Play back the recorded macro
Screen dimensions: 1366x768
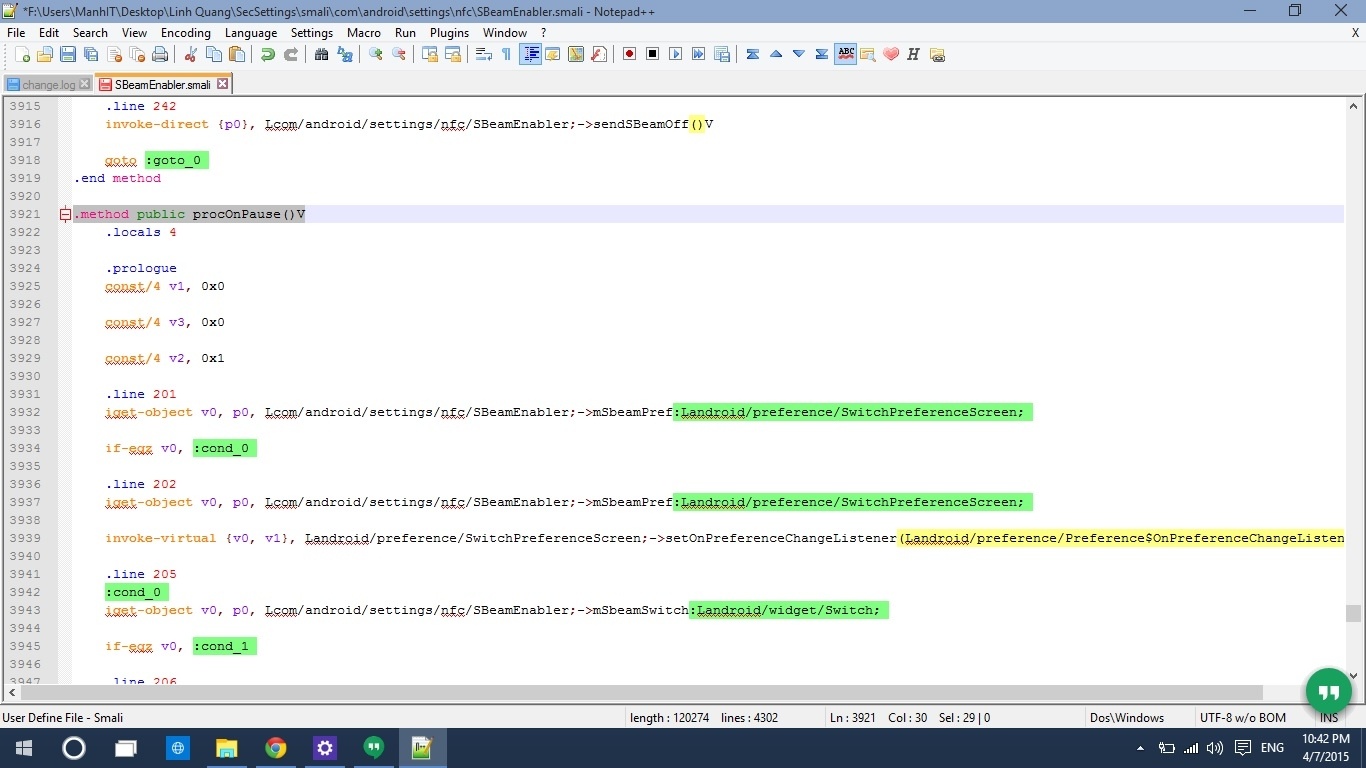pos(675,54)
